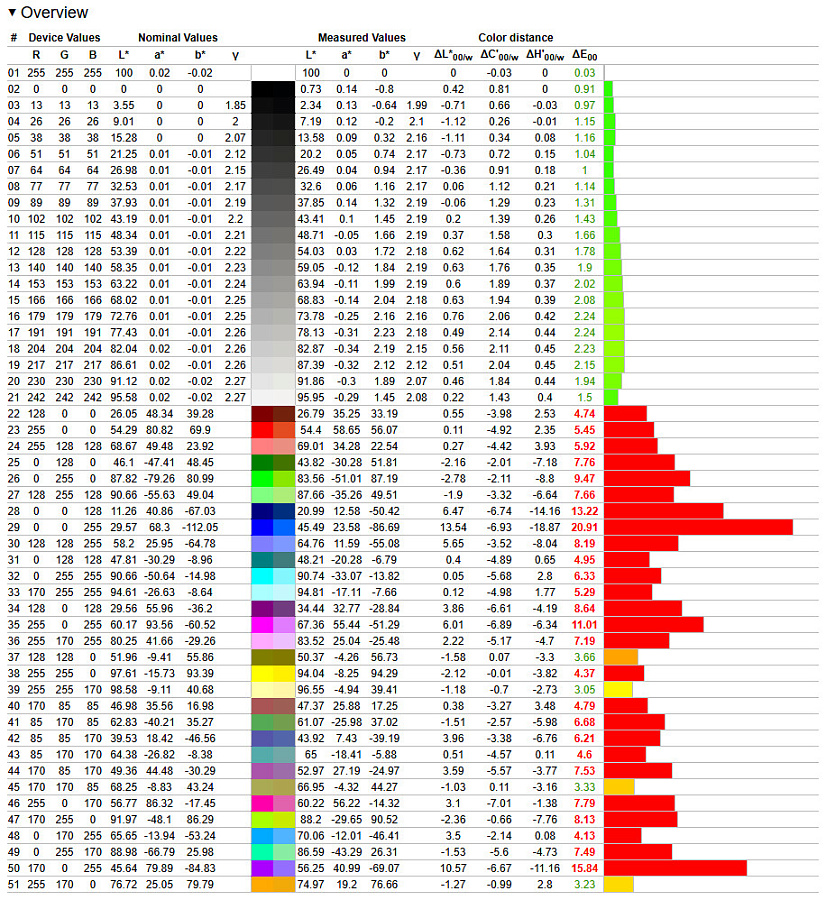
Task: Click the yellow error bar in row 39
Action: 618,690
